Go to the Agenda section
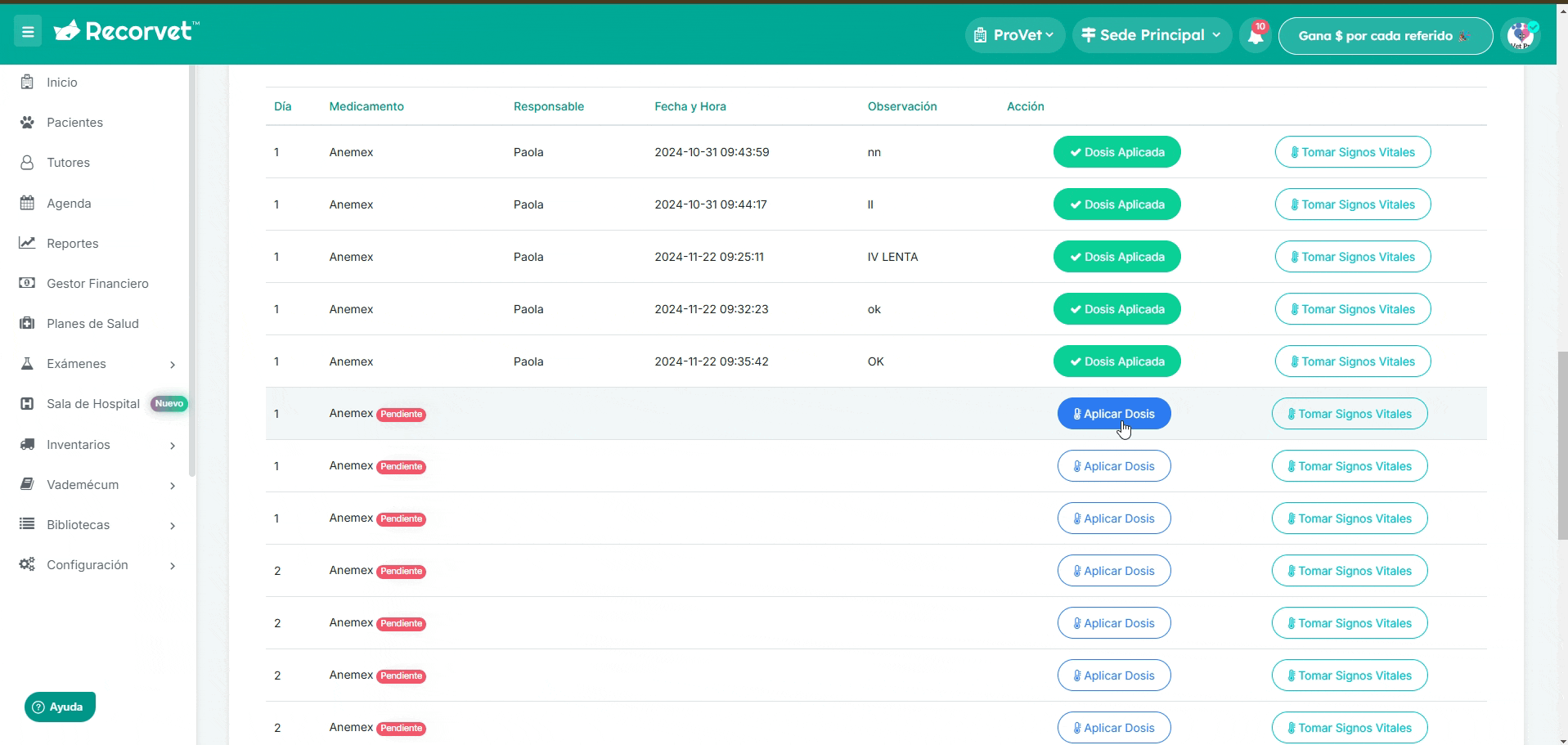Image resolution: width=1568 pixels, height=745 pixels. point(69,203)
